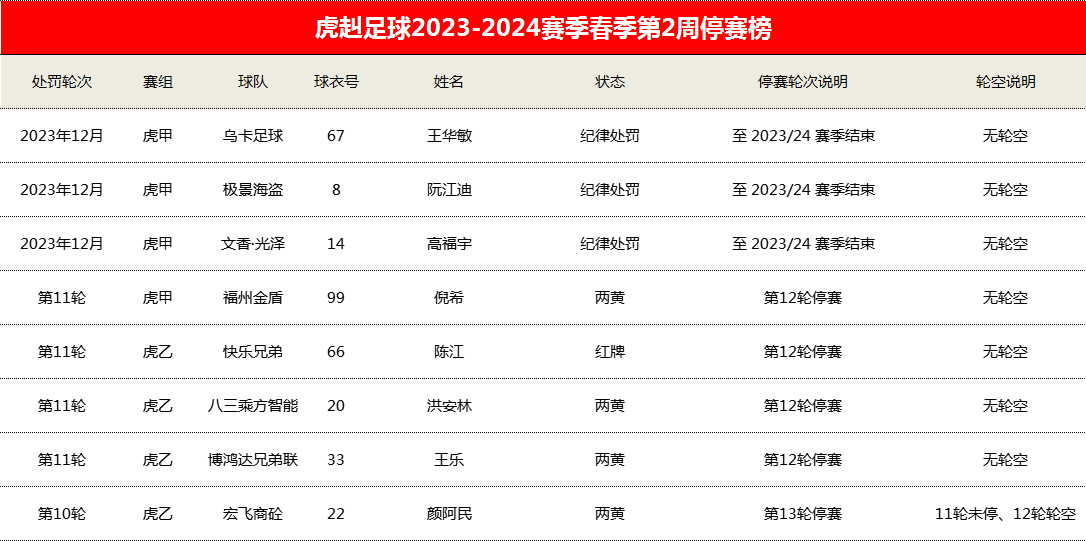Image resolution: width=1086 pixels, height=541 pixels.
Task: Click 第12轮停赛 in 八三乘方智能 row
Action: click(x=803, y=406)
